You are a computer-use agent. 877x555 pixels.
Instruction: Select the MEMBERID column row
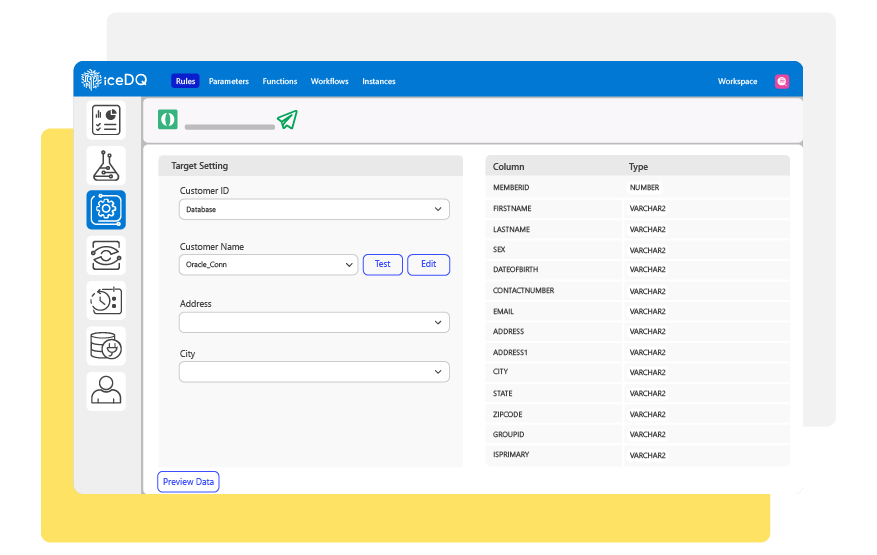click(638, 187)
